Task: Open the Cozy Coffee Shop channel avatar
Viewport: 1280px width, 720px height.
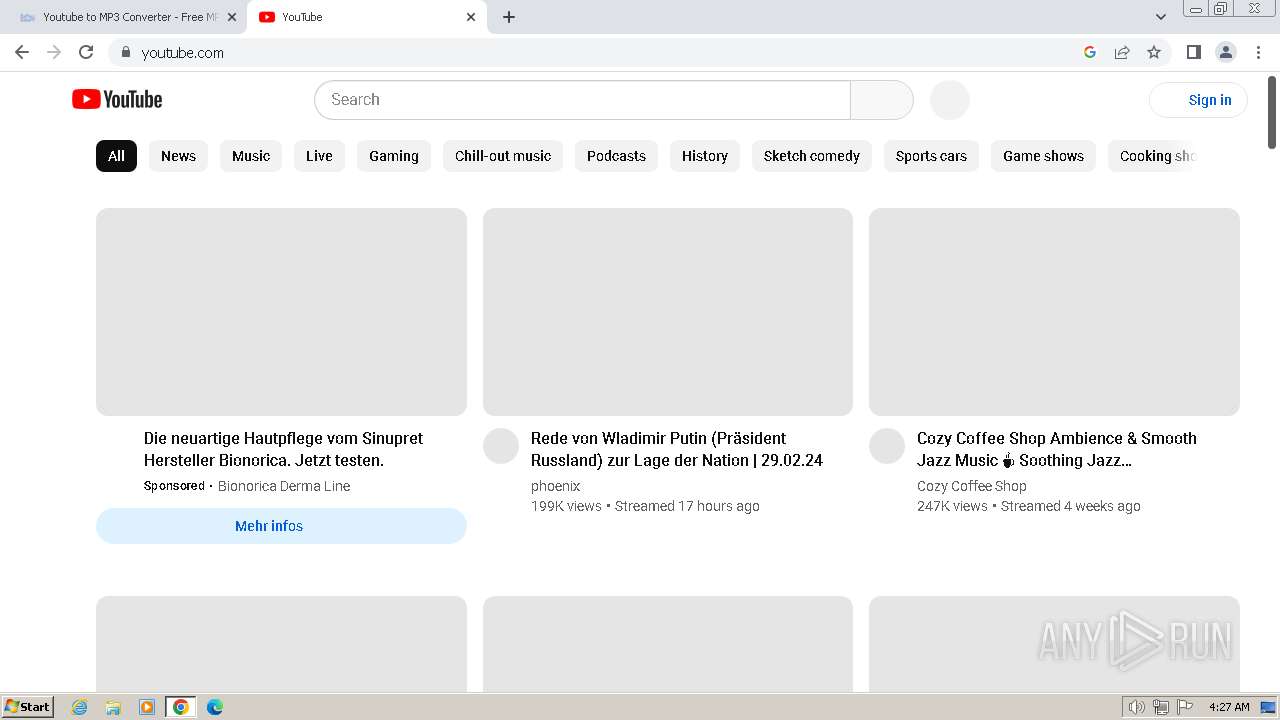Action: point(887,446)
